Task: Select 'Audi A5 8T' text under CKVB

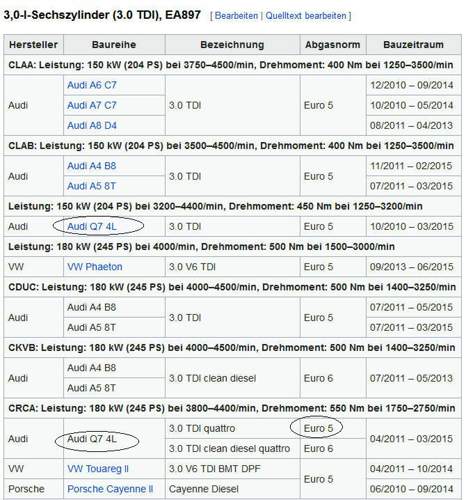Action: click(91, 388)
